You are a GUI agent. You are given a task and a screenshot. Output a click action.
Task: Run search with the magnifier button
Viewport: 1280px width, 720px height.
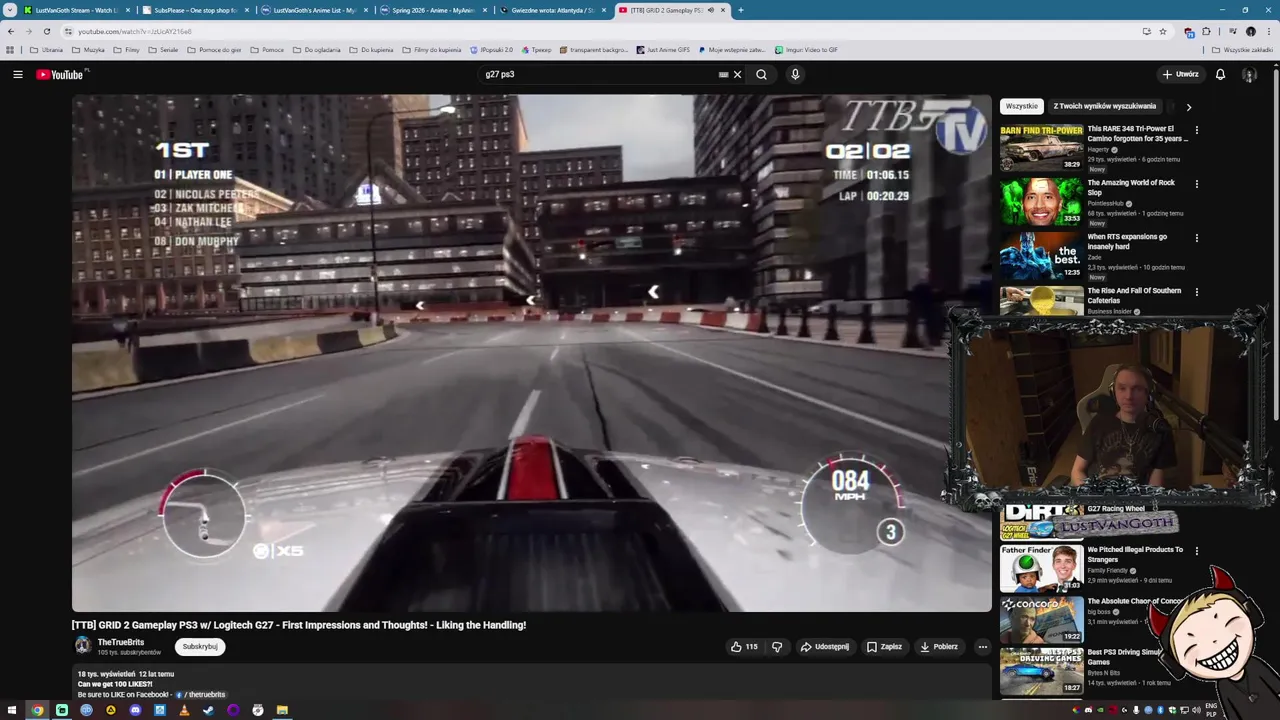(761, 74)
